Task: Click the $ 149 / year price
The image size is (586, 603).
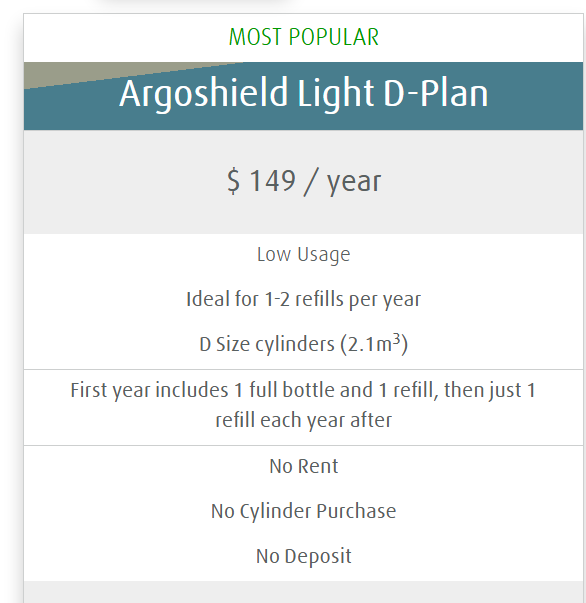Action: pyautogui.click(x=304, y=182)
